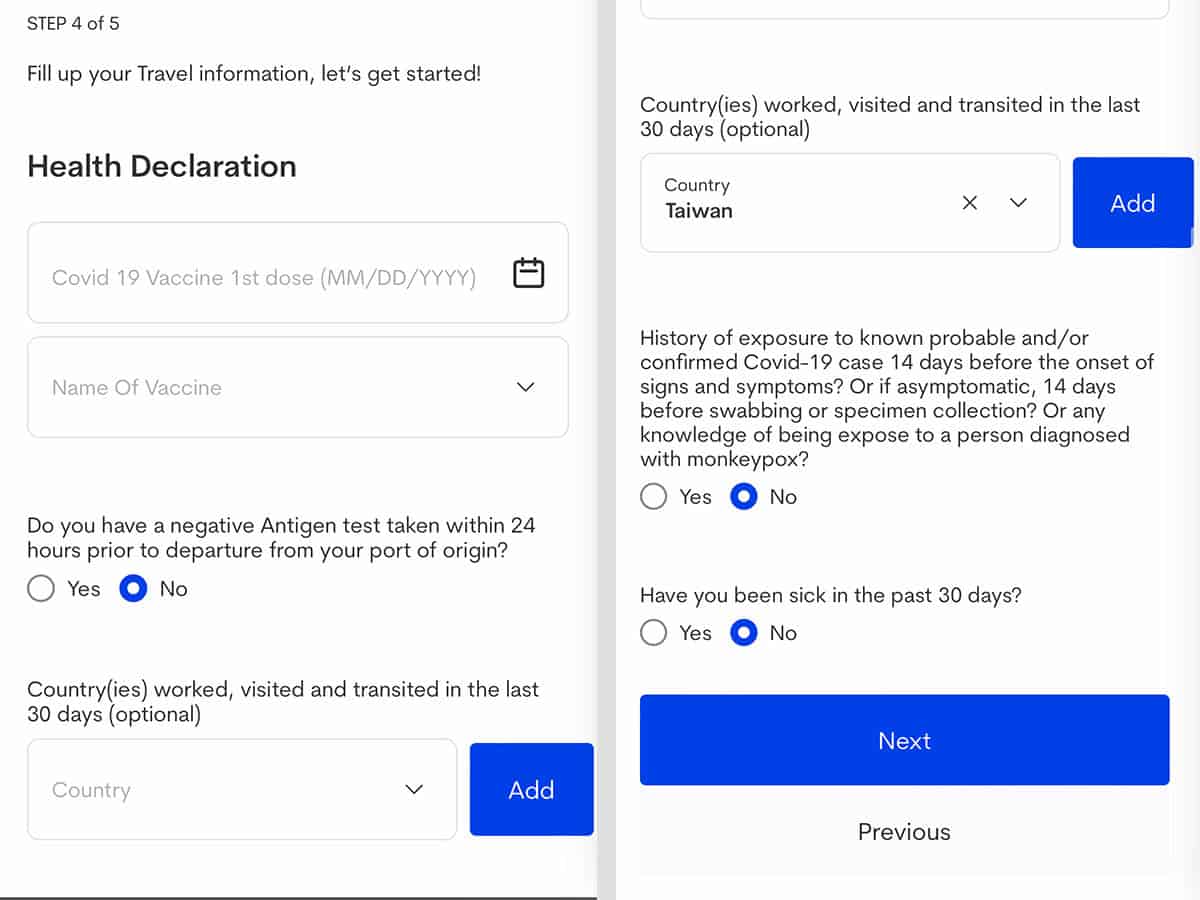Select Yes for sick in past 30 days
Screen dimensions: 1200x900
tap(654, 633)
